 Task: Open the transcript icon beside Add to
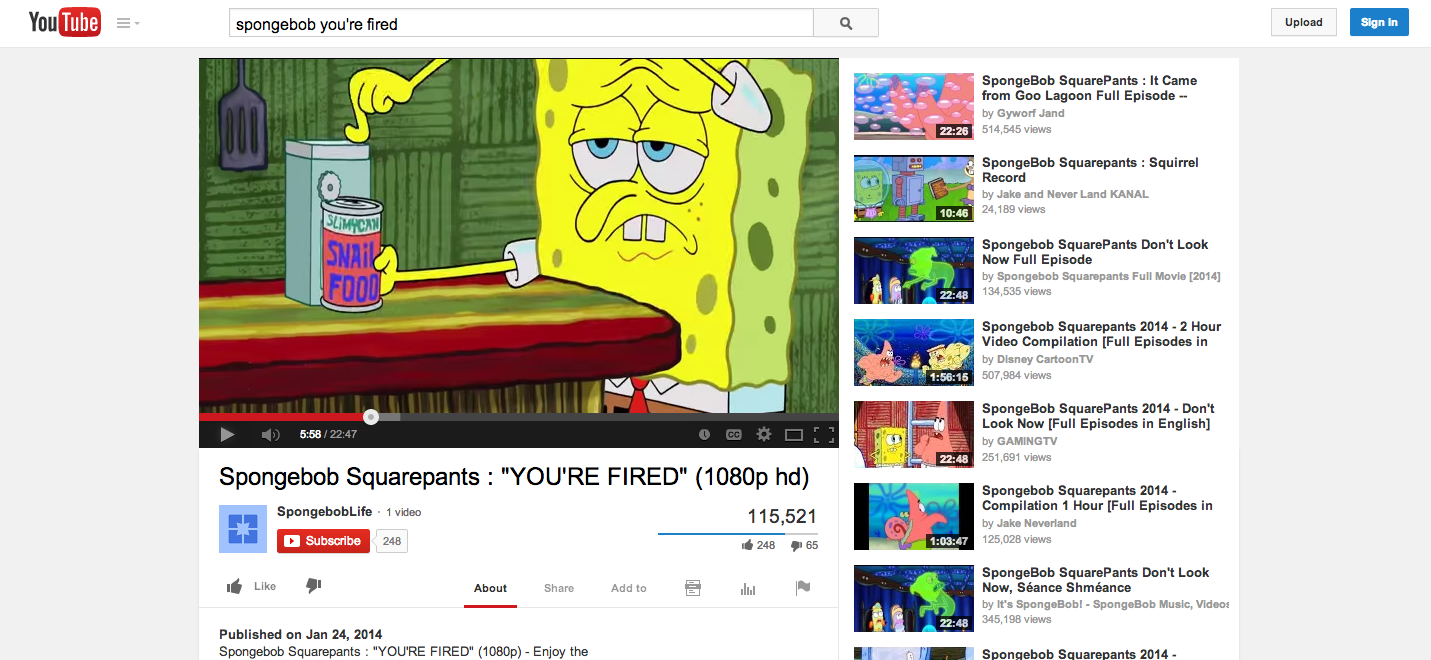[x=693, y=588]
